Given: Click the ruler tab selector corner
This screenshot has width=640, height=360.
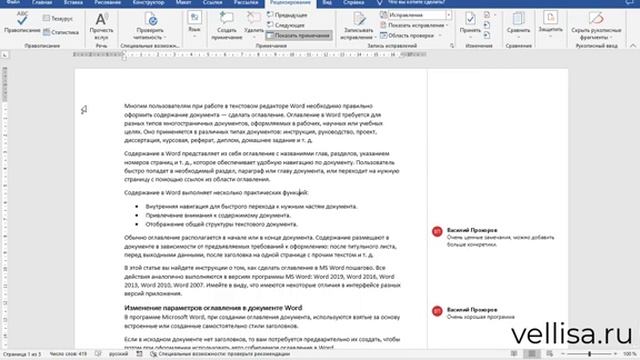Looking at the screenshot, I should pyautogui.click(x=4, y=54).
